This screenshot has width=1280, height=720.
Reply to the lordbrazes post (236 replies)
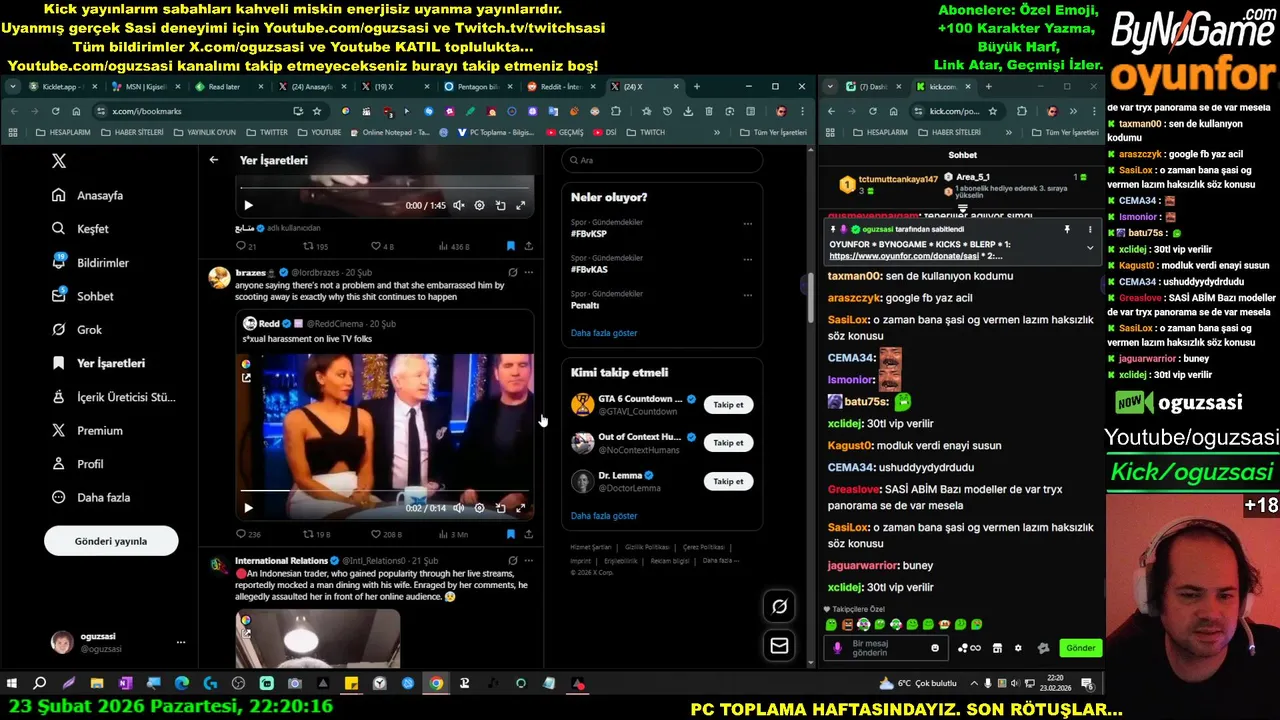coord(247,535)
